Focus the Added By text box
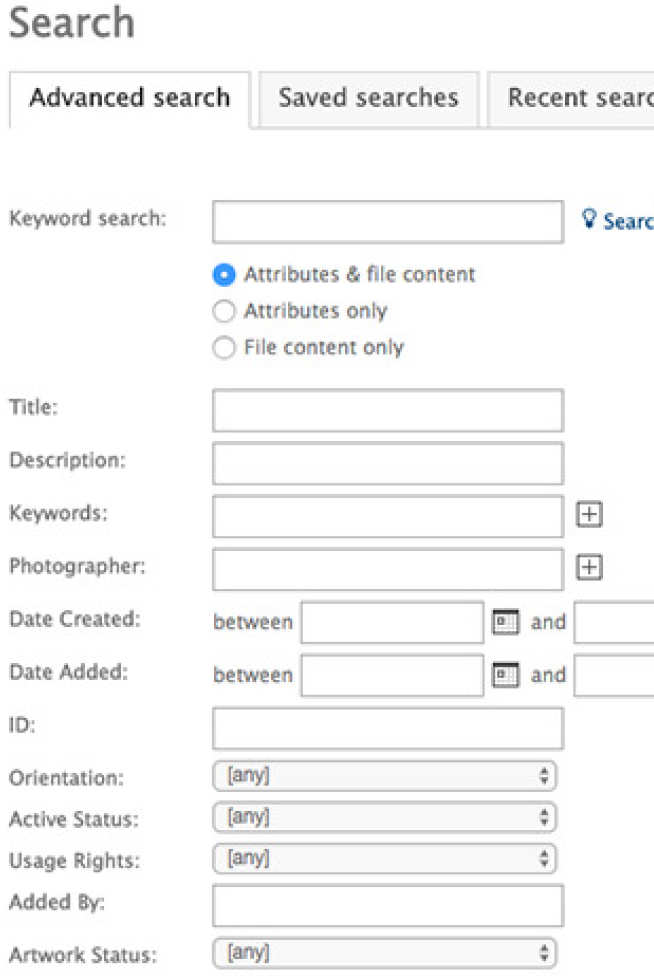The width and height of the screenshot is (654, 976). pos(387,905)
